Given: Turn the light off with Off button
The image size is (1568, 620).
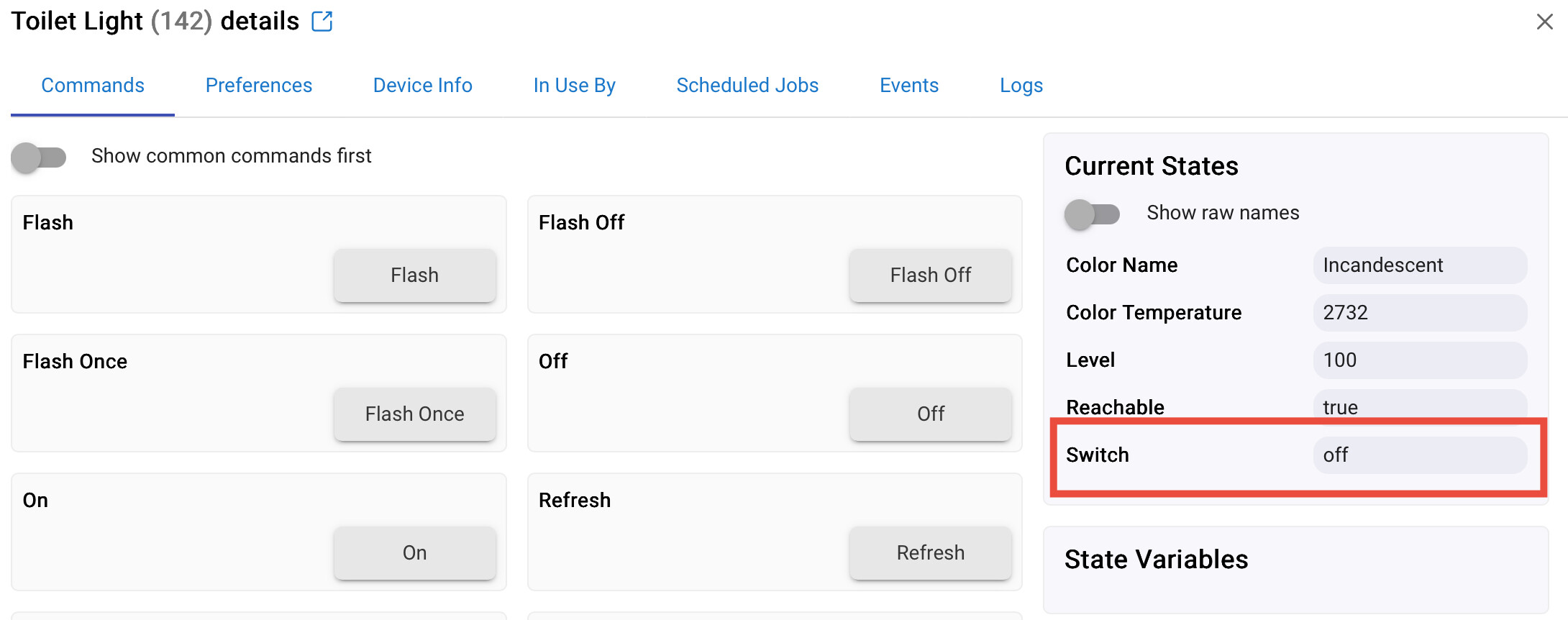Looking at the screenshot, I should [931, 414].
